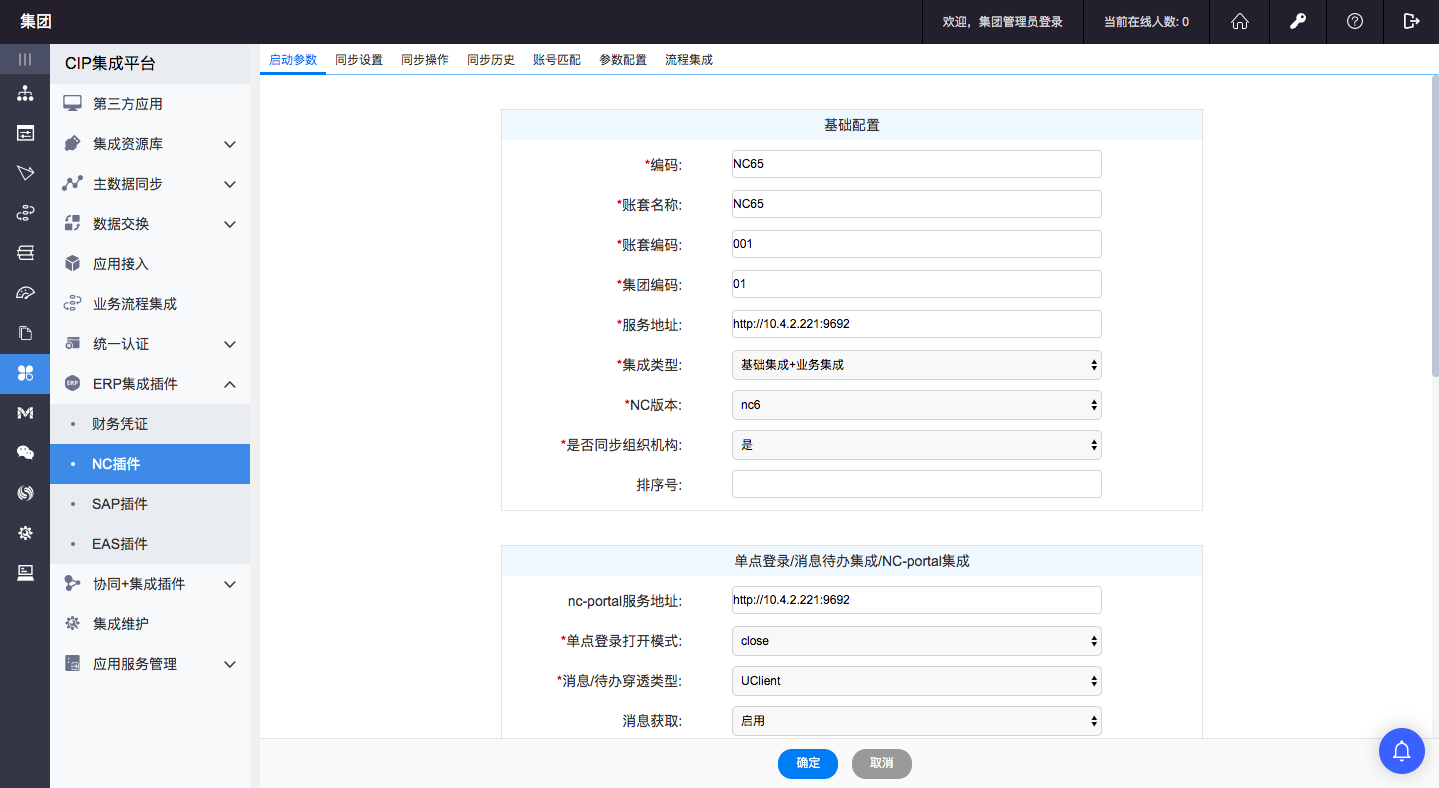Click the organization chart icon in left rail
Image resolution: width=1439 pixels, height=788 pixels.
25,94
